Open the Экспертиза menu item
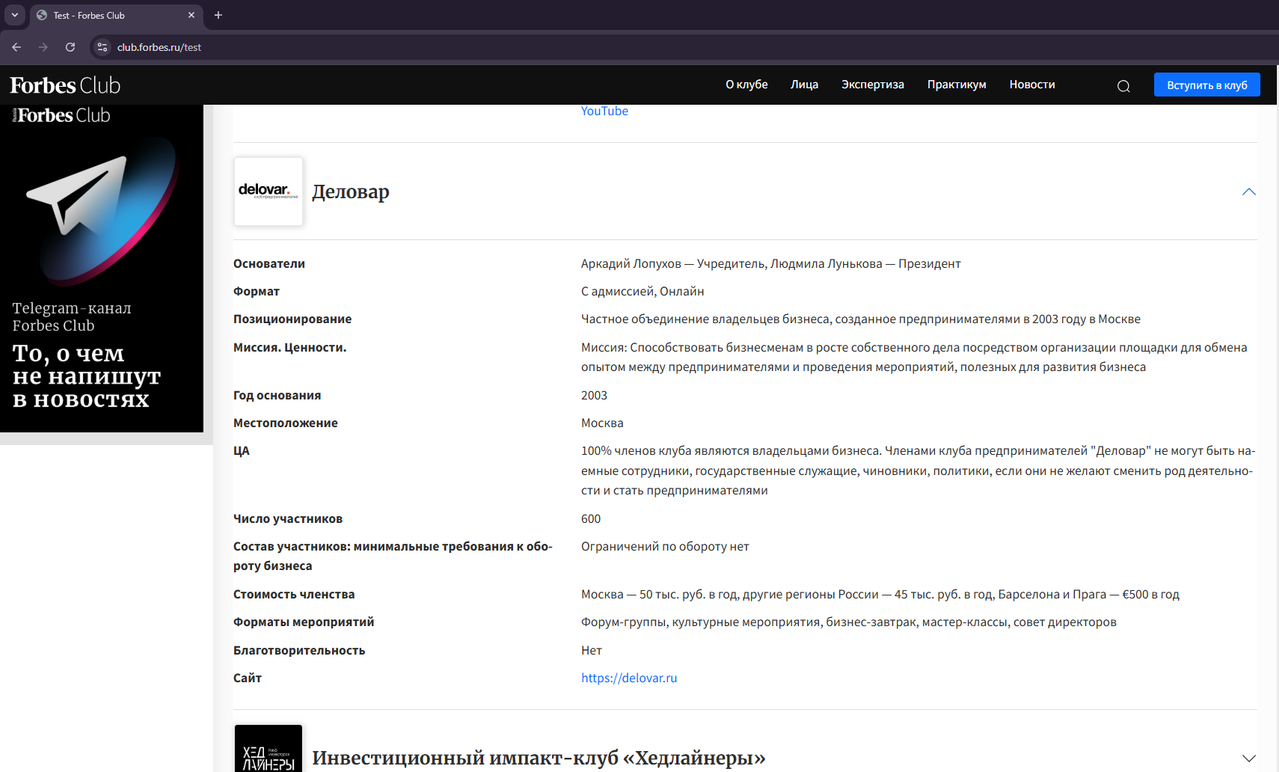 (x=872, y=85)
